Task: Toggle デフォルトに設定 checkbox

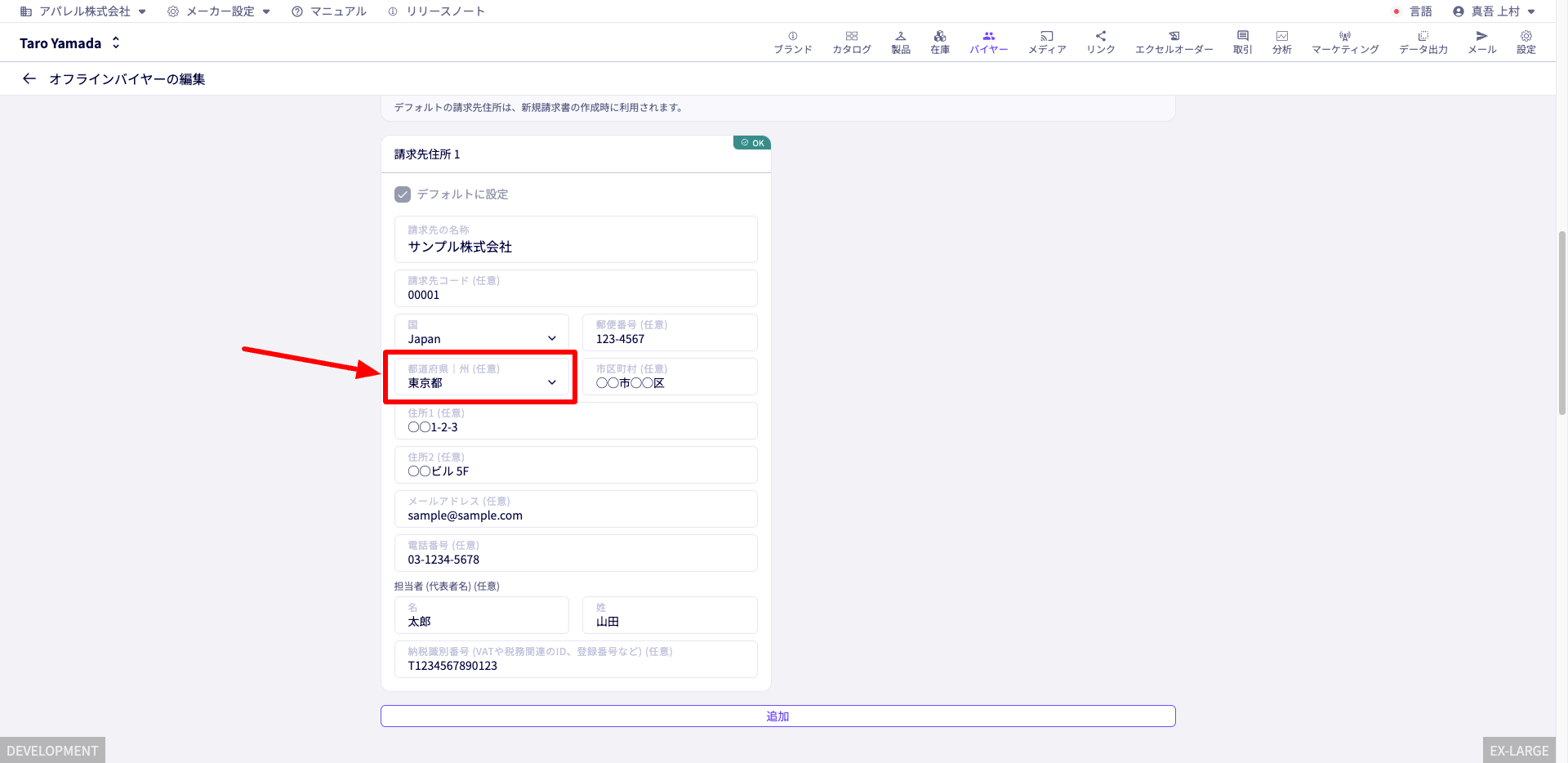Action: pyautogui.click(x=403, y=194)
